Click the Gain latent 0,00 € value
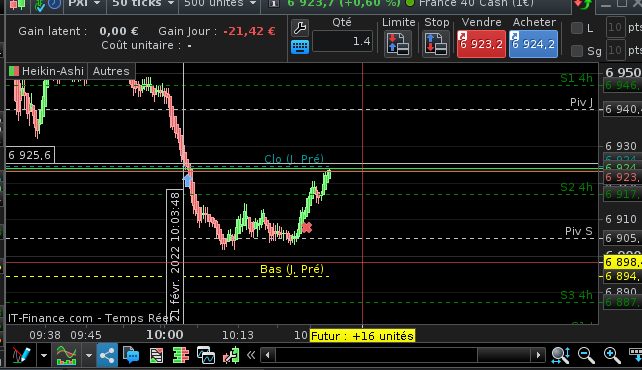The height and width of the screenshot is (370, 642). click(x=119, y=31)
